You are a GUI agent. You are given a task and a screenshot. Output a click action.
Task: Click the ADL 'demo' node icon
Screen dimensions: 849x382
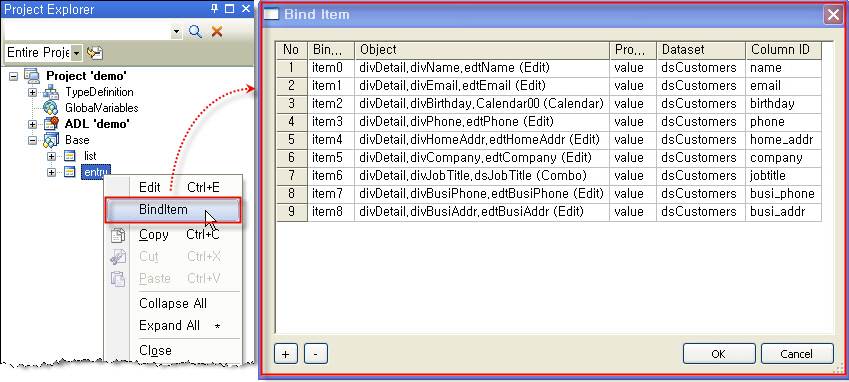(50, 123)
